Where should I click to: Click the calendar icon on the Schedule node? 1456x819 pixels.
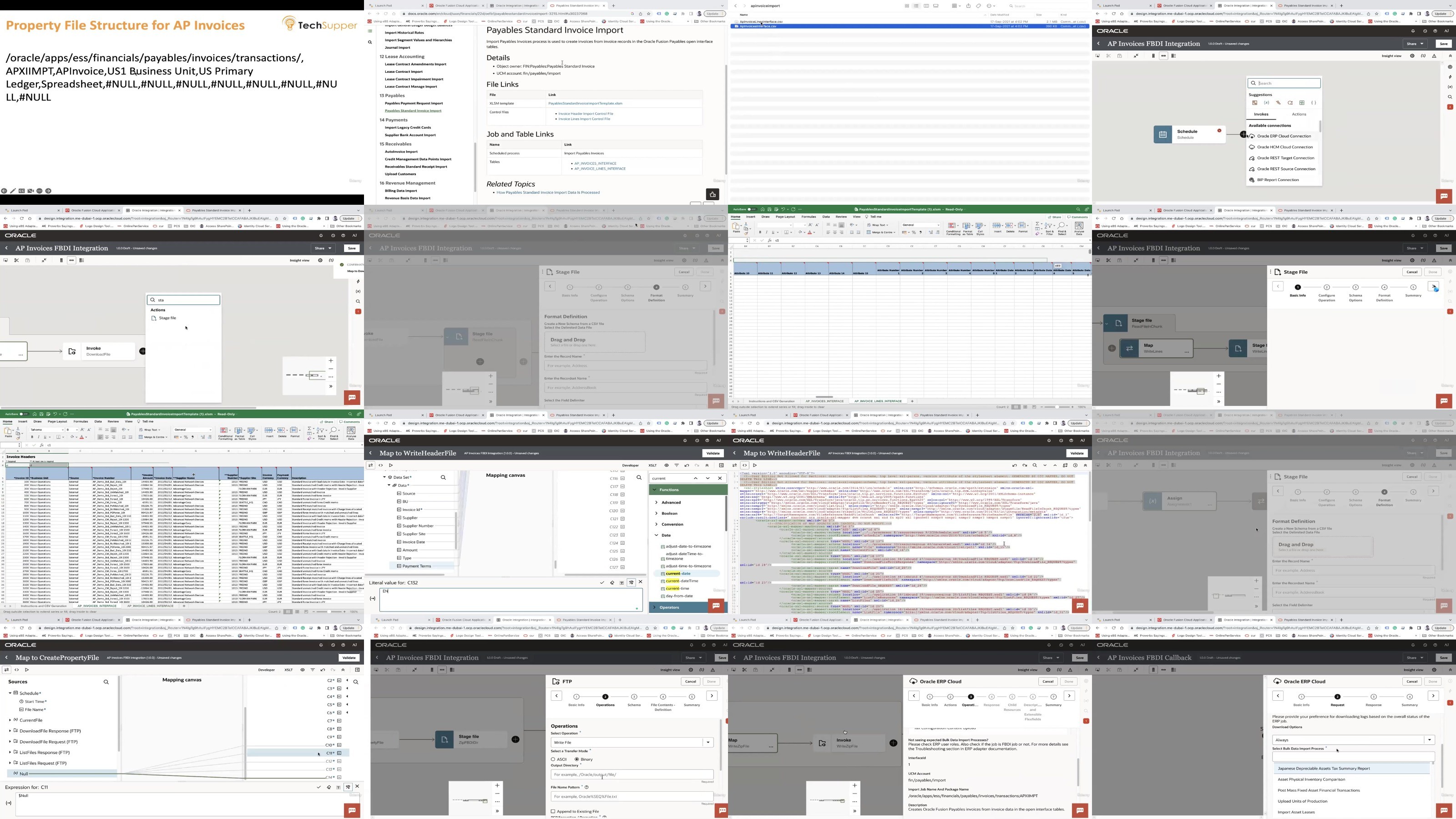pyautogui.click(x=1163, y=135)
